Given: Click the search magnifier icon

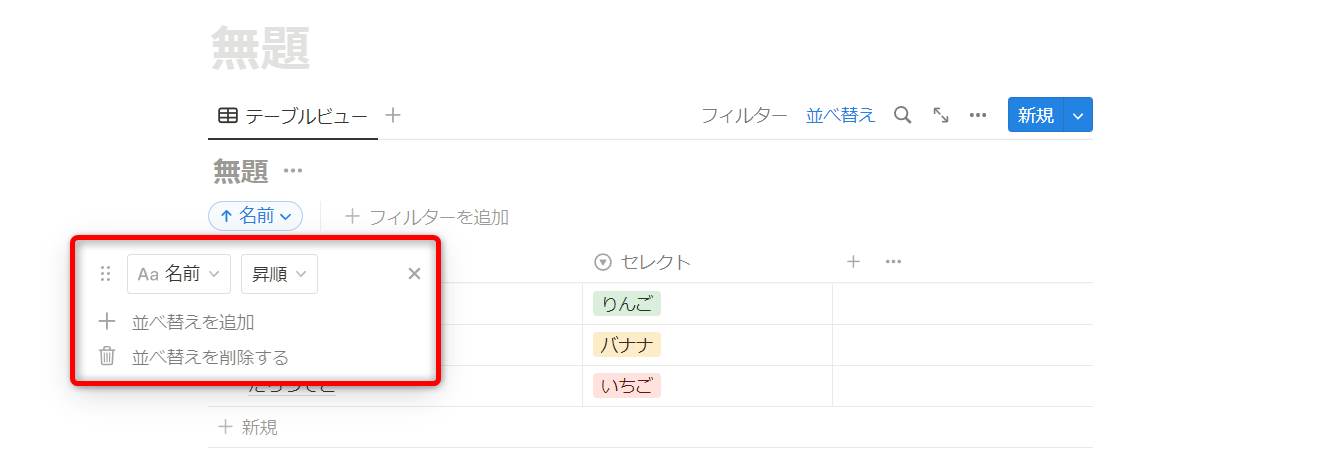Looking at the screenshot, I should pyautogui.click(x=902, y=115).
